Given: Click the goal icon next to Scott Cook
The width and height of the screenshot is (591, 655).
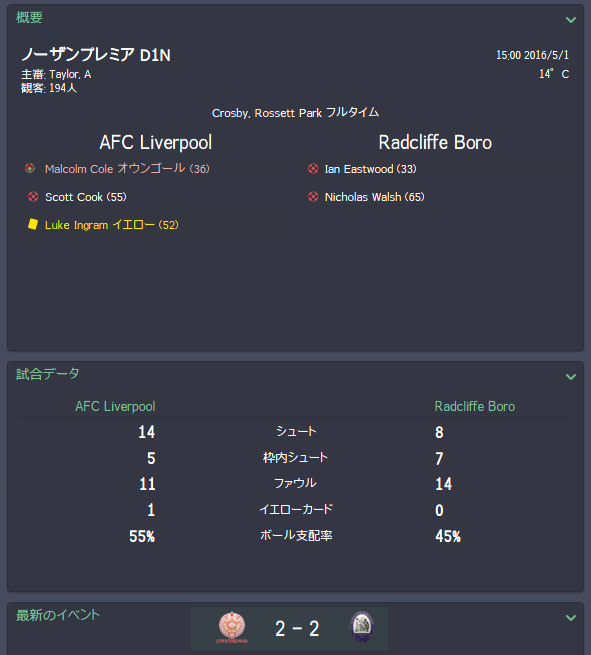Looking at the screenshot, I should (33, 197).
